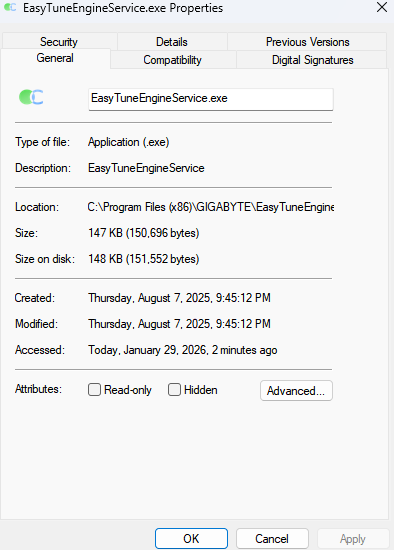Click the filename field EasyTuneEngineService.exe

(x=211, y=99)
